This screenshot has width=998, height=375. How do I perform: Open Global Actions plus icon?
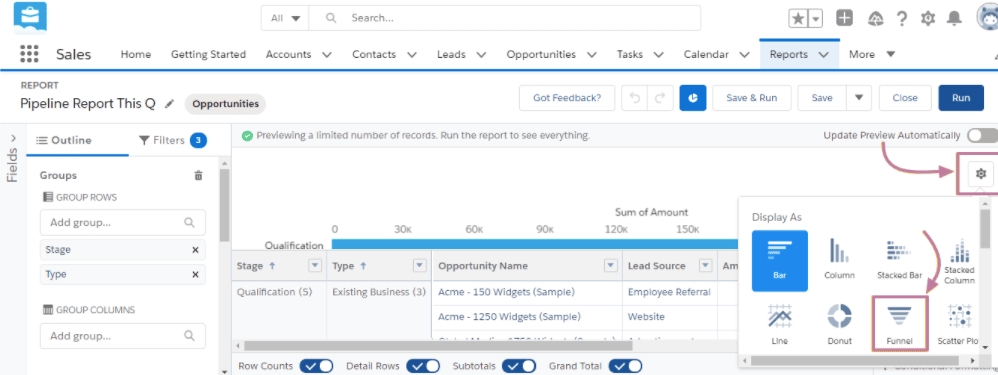(845, 18)
